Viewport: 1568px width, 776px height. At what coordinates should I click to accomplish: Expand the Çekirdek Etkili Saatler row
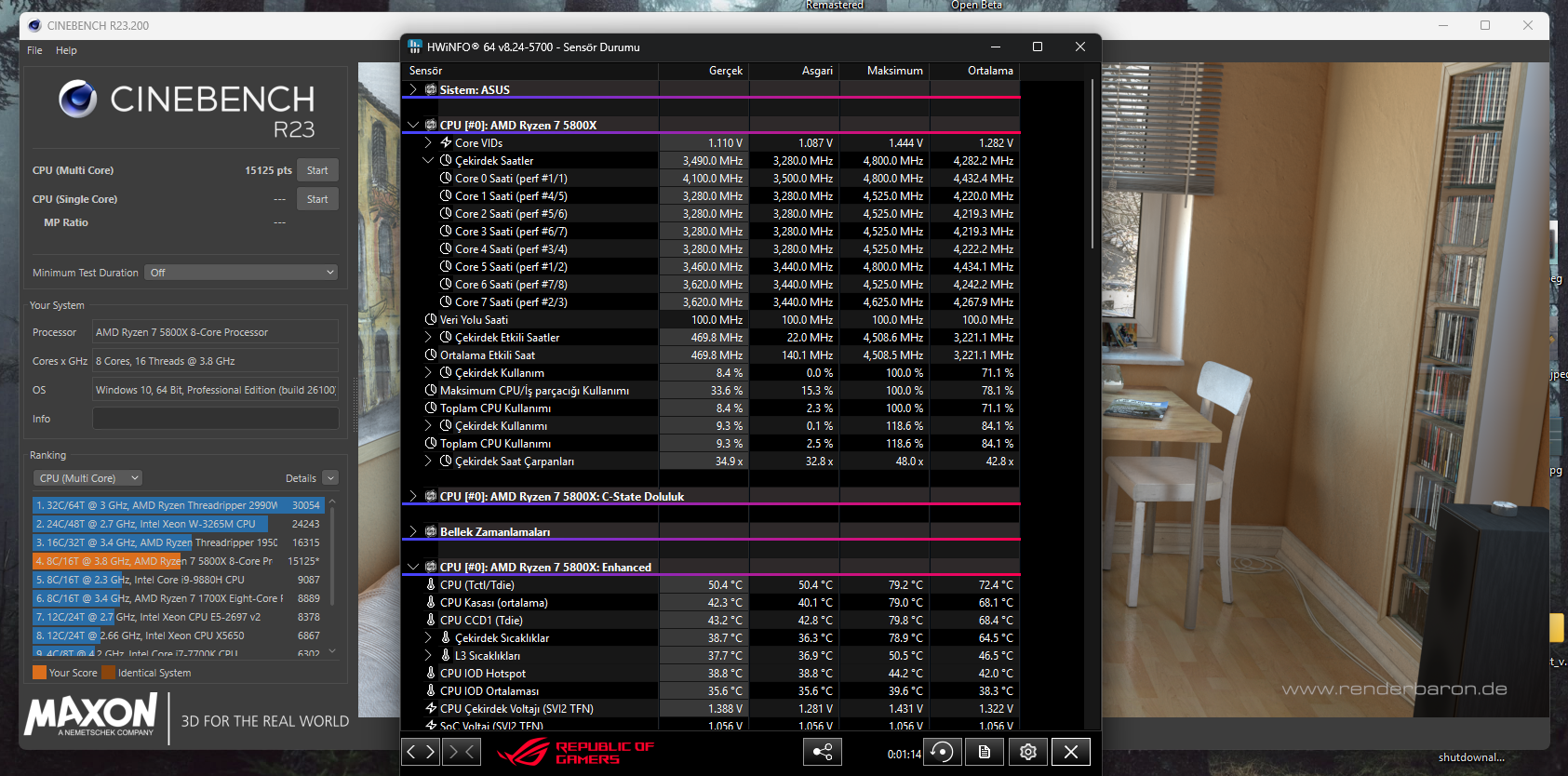(x=428, y=337)
